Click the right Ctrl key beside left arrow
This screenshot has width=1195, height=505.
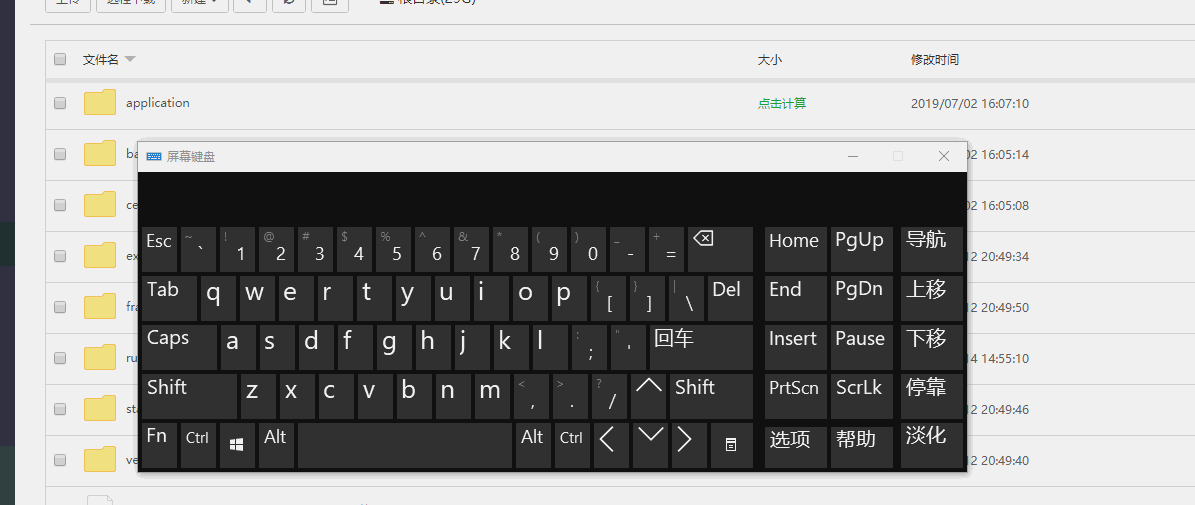click(572, 446)
